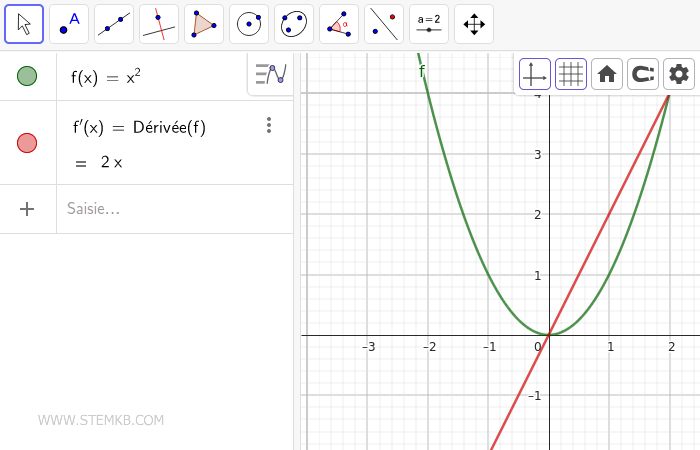
Task: Hide derivative f' with red circle
Action: tap(27, 143)
